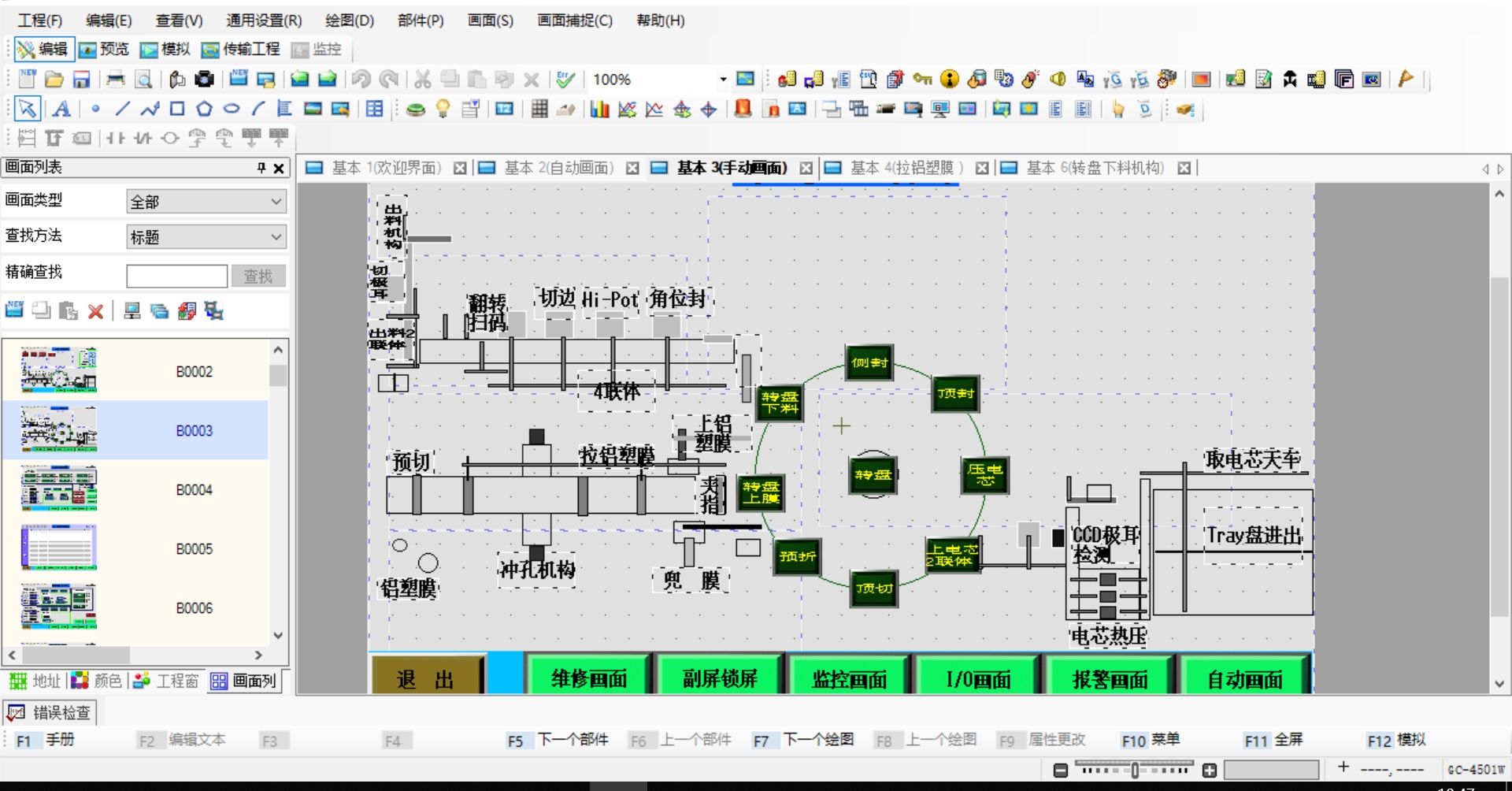The width and height of the screenshot is (1512, 791).
Task: Select the ellipse drawing tool
Action: coord(231,109)
